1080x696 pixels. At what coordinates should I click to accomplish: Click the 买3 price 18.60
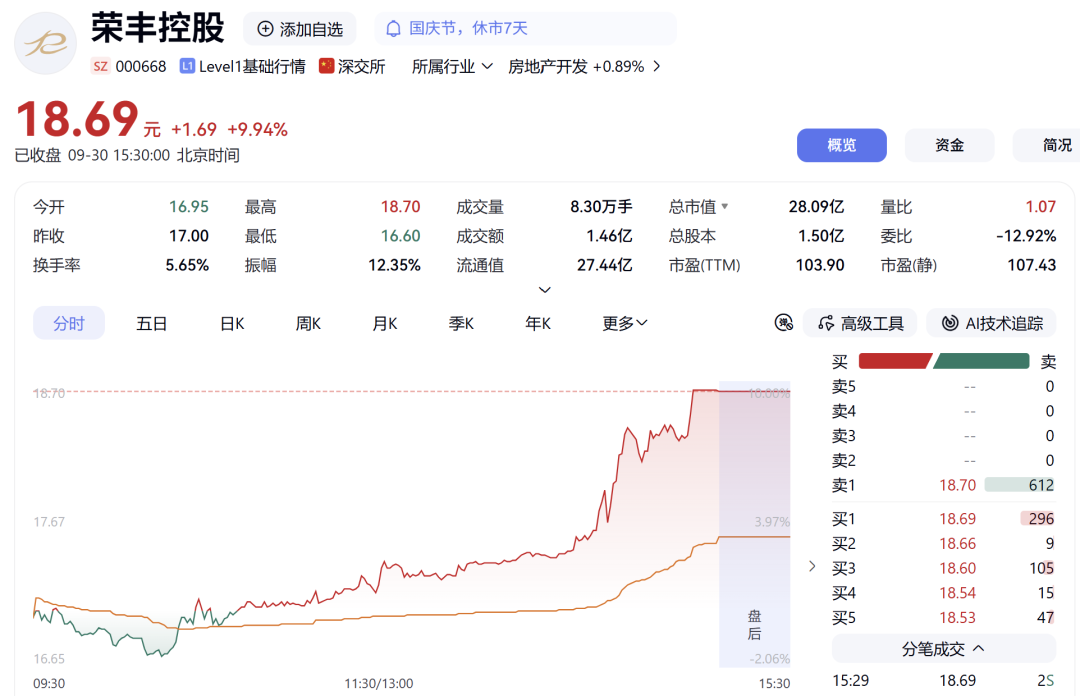click(x=957, y=569)
